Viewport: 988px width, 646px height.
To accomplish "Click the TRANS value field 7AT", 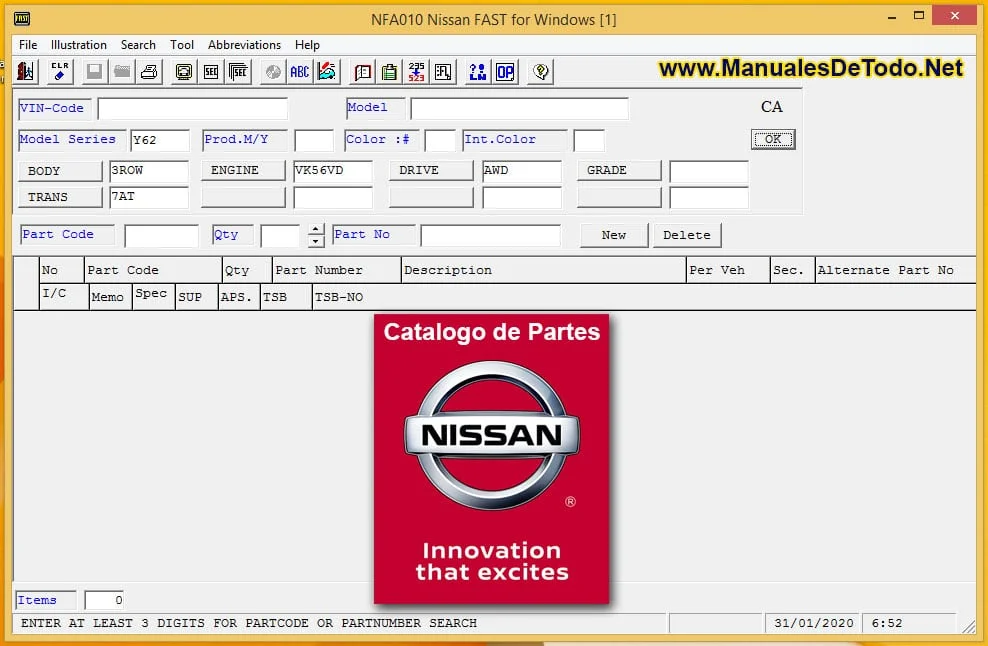I will (149, 197).
